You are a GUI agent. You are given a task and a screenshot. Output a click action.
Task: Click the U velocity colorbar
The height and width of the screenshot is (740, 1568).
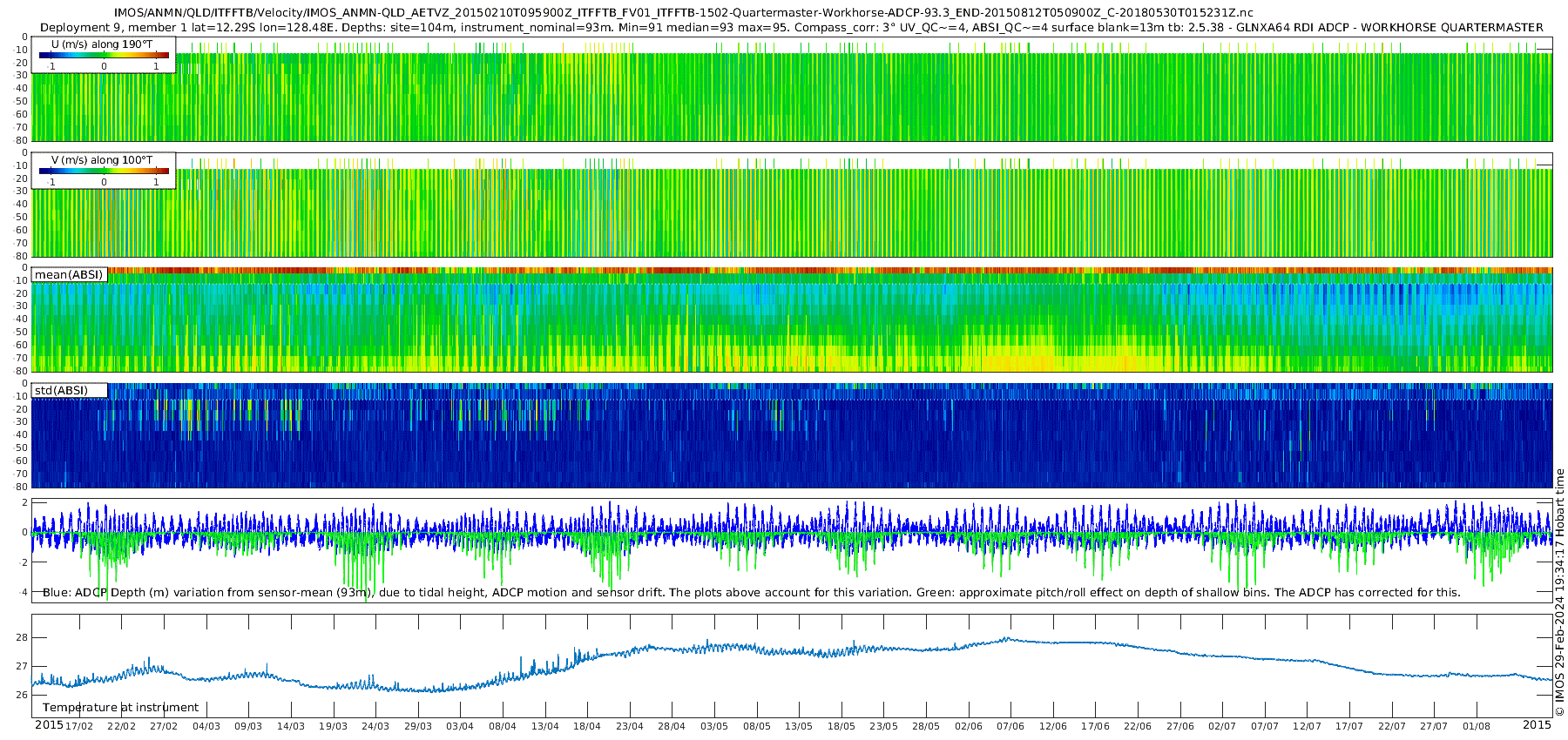pyautogui.click(x=104, y=55)
